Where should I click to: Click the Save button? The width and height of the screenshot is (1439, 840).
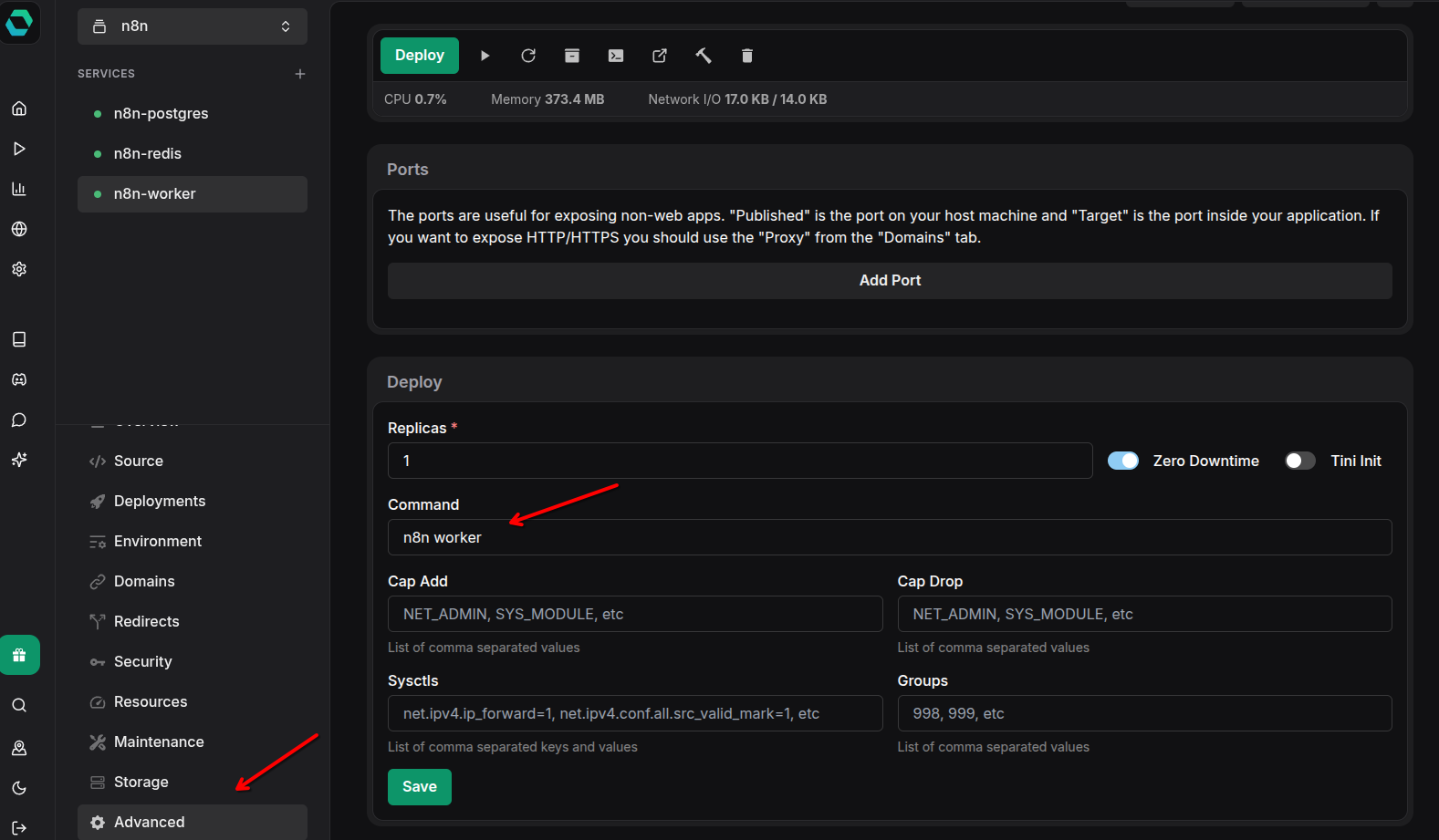[x=420, y=787]
